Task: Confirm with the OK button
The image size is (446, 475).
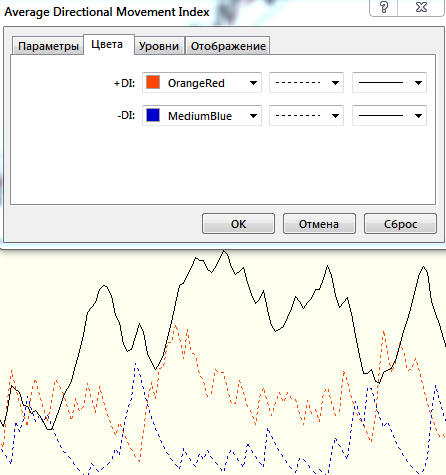Action: [x=238, y=224]
